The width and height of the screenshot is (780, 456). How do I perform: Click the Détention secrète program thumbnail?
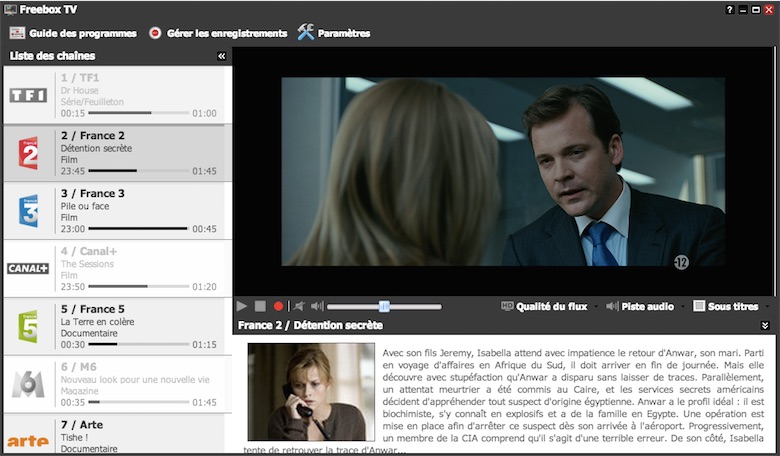coord(311,392)
